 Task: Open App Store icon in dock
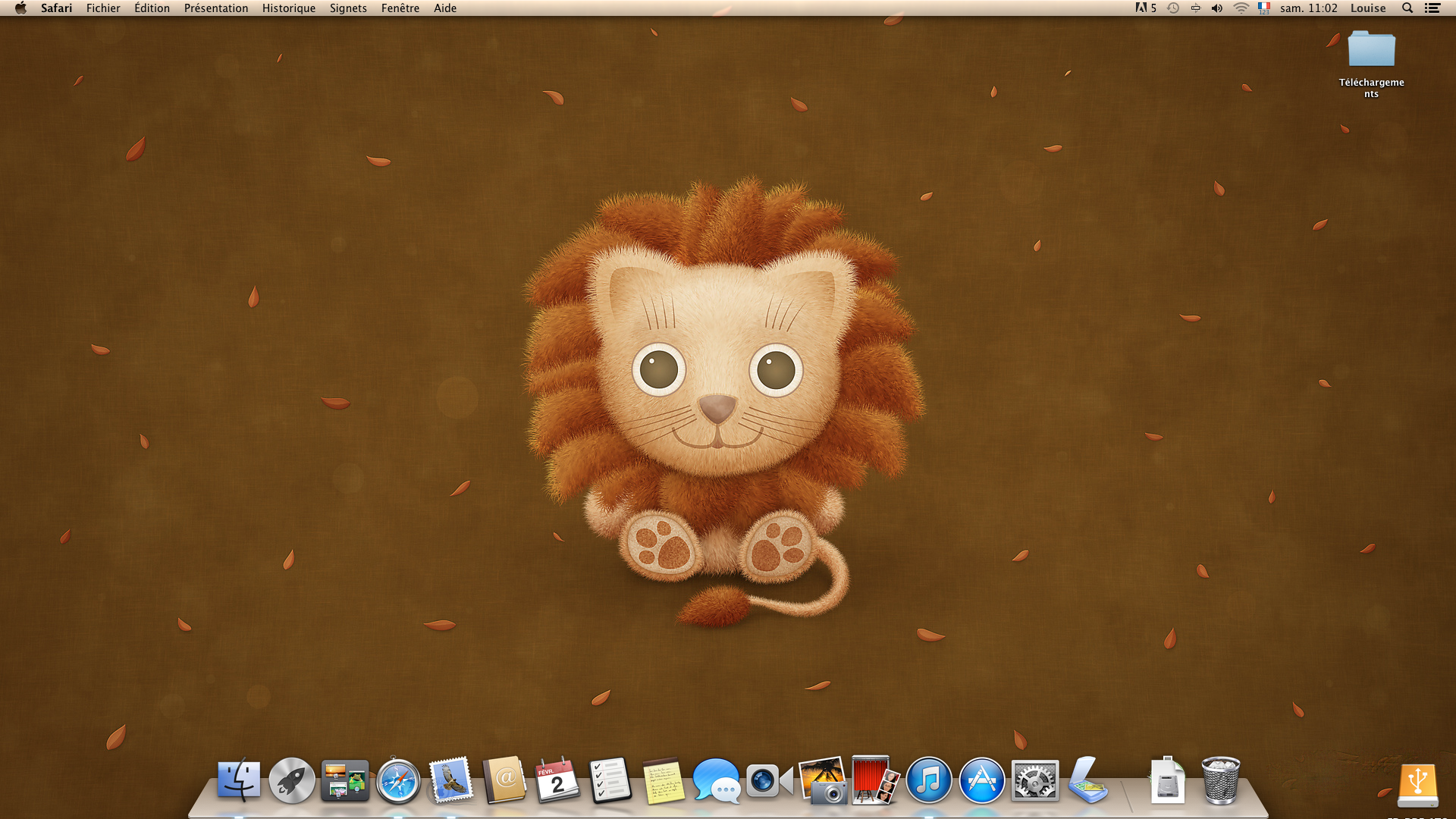click(981, 780)
